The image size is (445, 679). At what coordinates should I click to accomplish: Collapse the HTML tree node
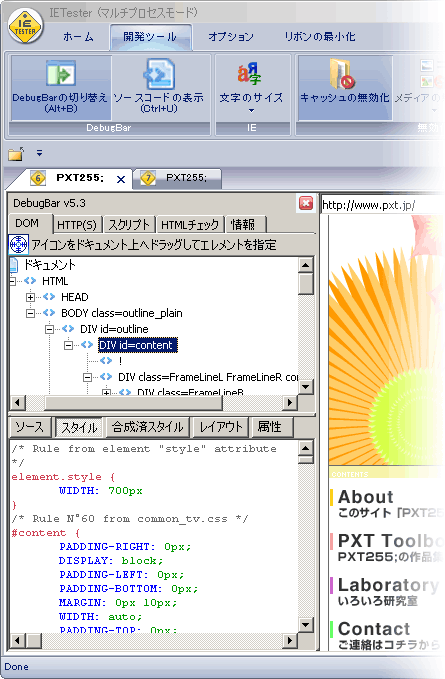coord(12,281)
